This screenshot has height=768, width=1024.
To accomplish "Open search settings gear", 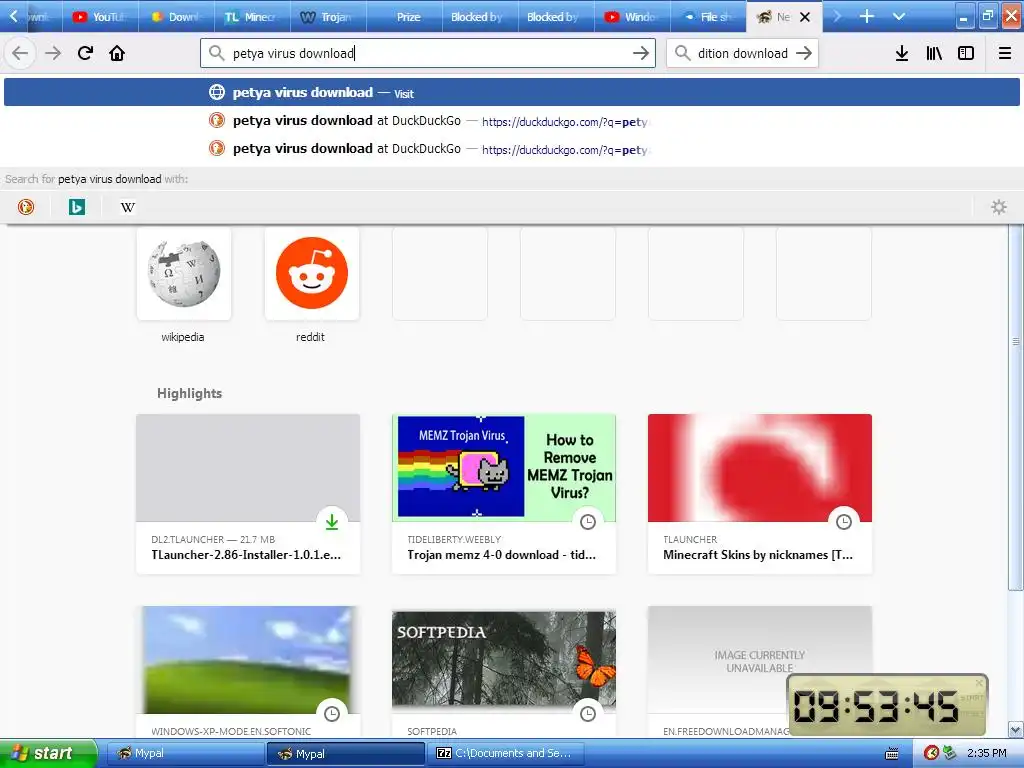I will 999,208.
